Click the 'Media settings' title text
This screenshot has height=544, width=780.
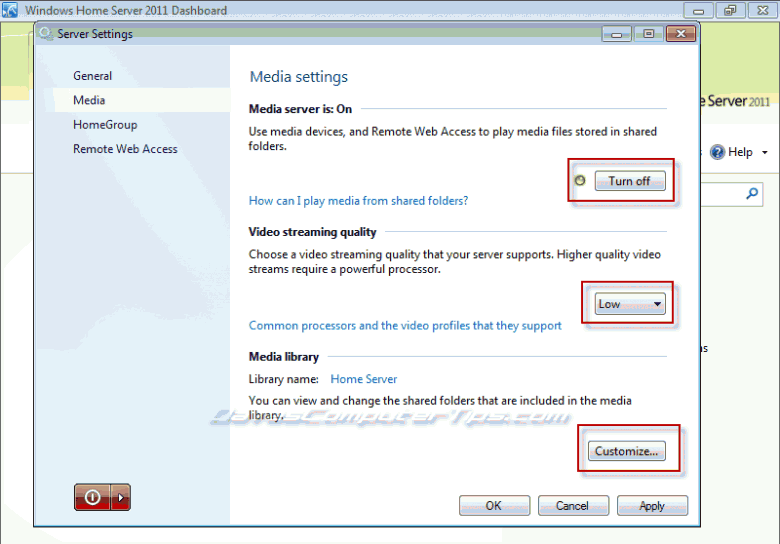tap(298, 77)
